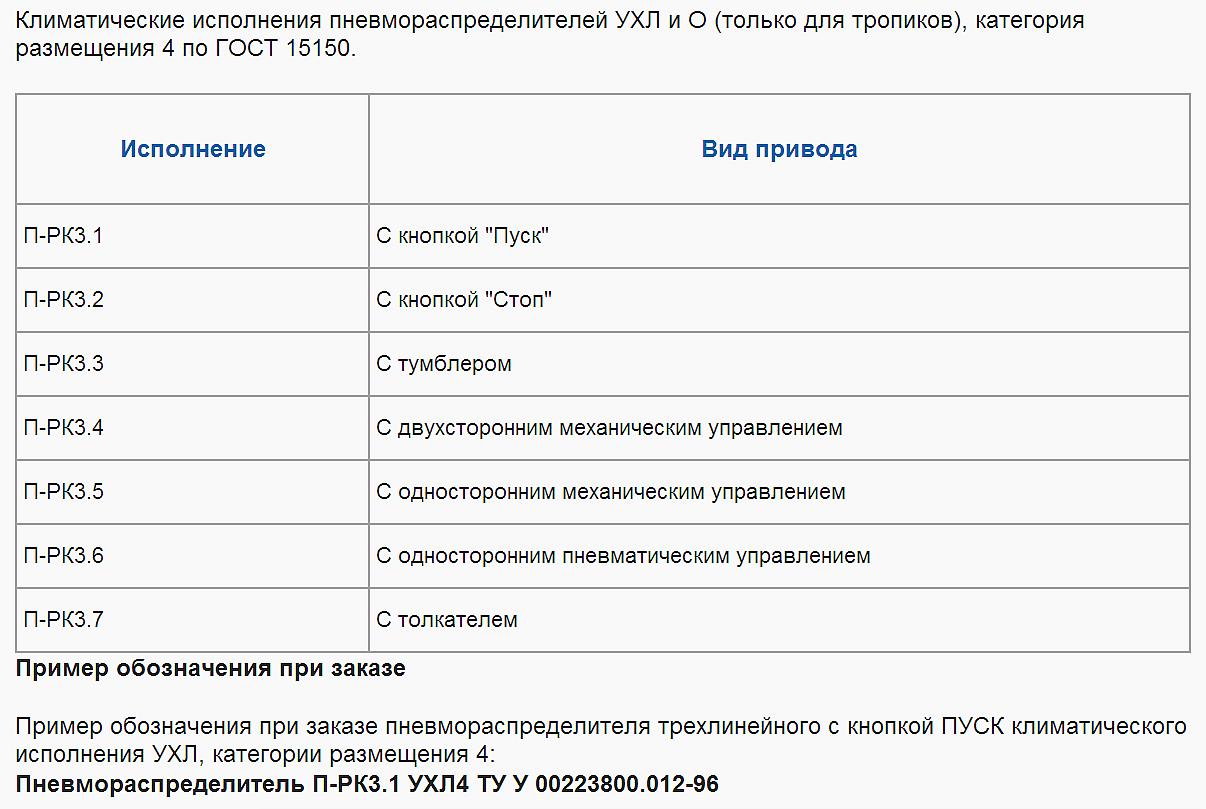Click the 'Климатические исполнения' intro paragraph

550,34
